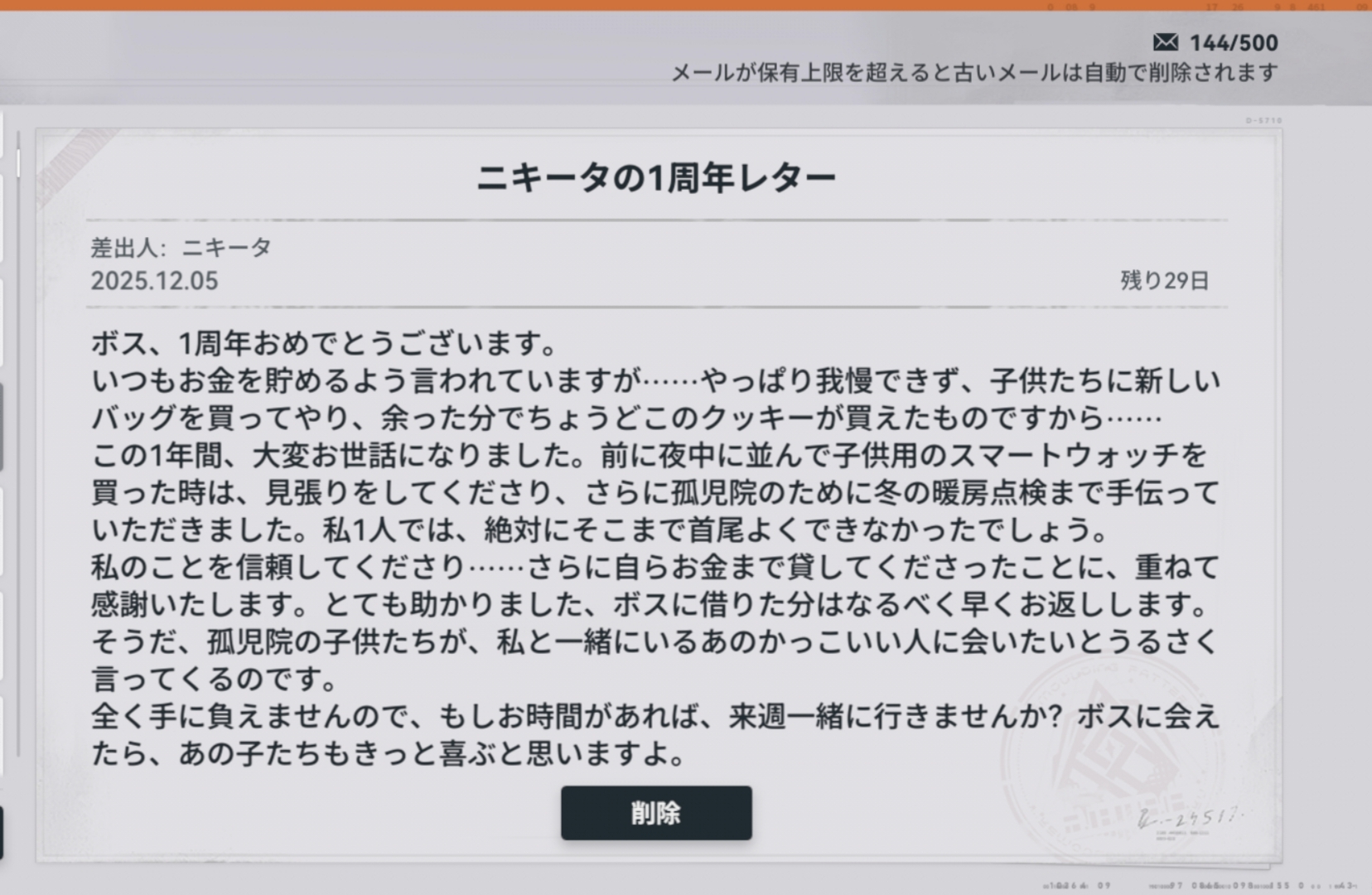
Task: Click the mail envelope icon
Action: click(x=1165, y=42)
